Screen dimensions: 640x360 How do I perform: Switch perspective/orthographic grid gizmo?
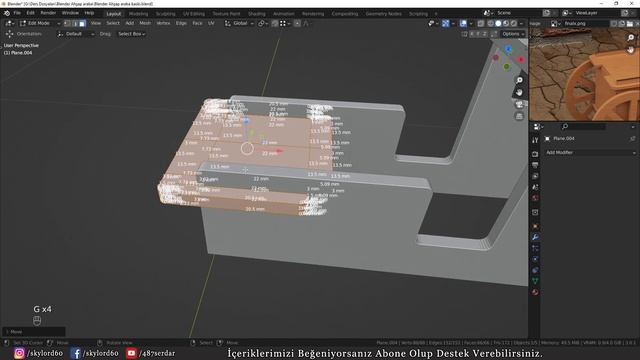[x=519, y=117]
